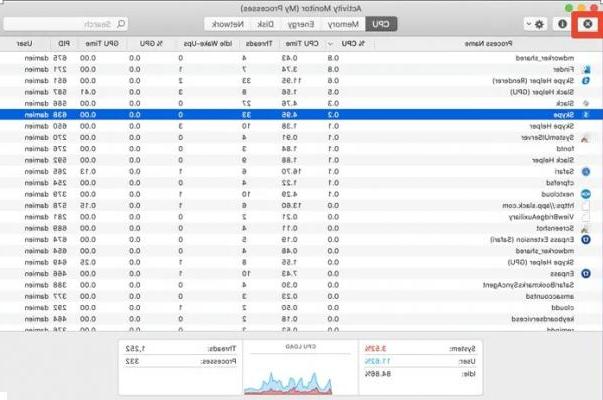Screen dimensions: 603x400
Task: Sort by the GPU Time column header
Action: (102, 43)
